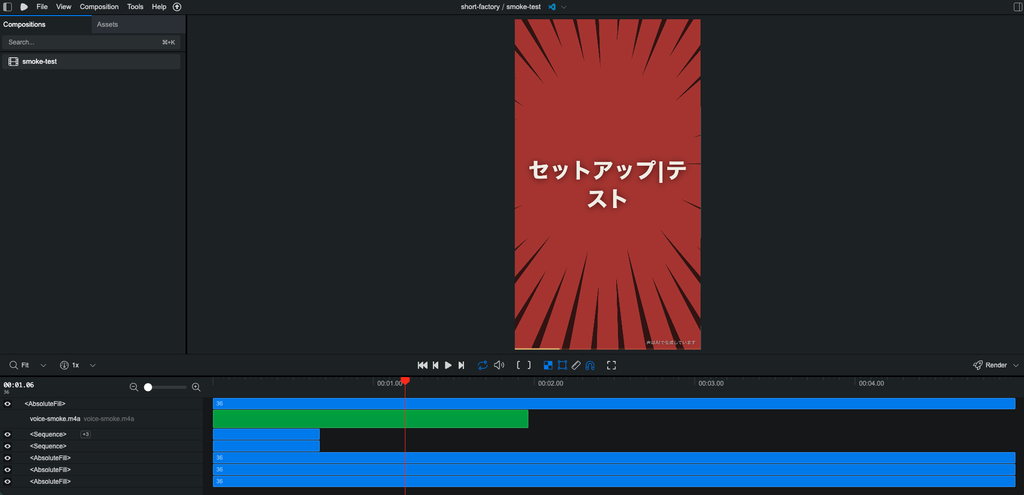This screenshot has width=1024, height=495.
Task: Enter fullscreen preview mode
Action: coord(611,365)
